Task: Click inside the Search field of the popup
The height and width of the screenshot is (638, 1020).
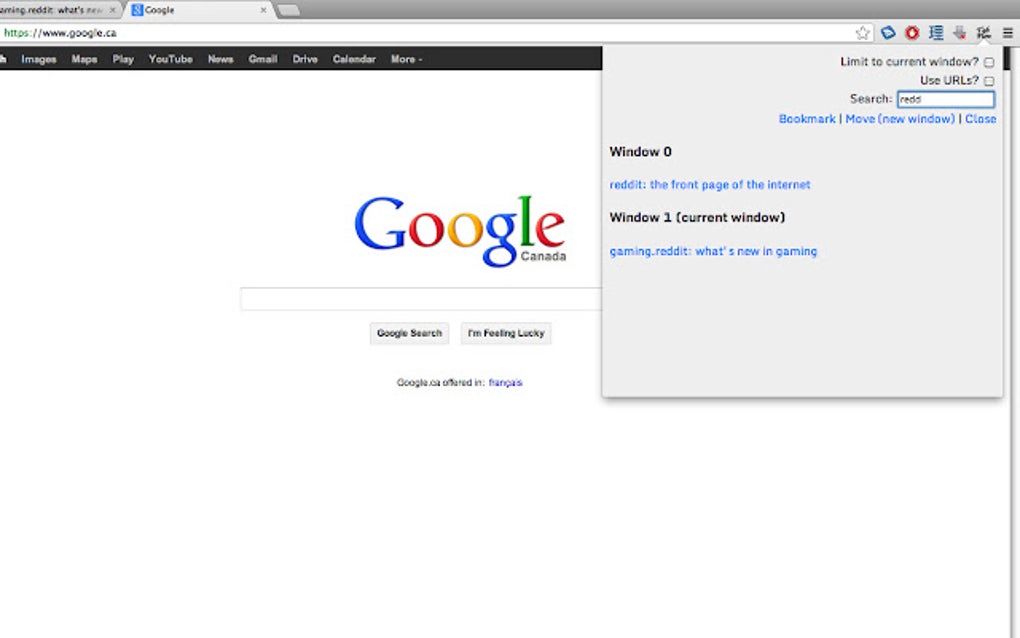Action: (x=944, y=99)
